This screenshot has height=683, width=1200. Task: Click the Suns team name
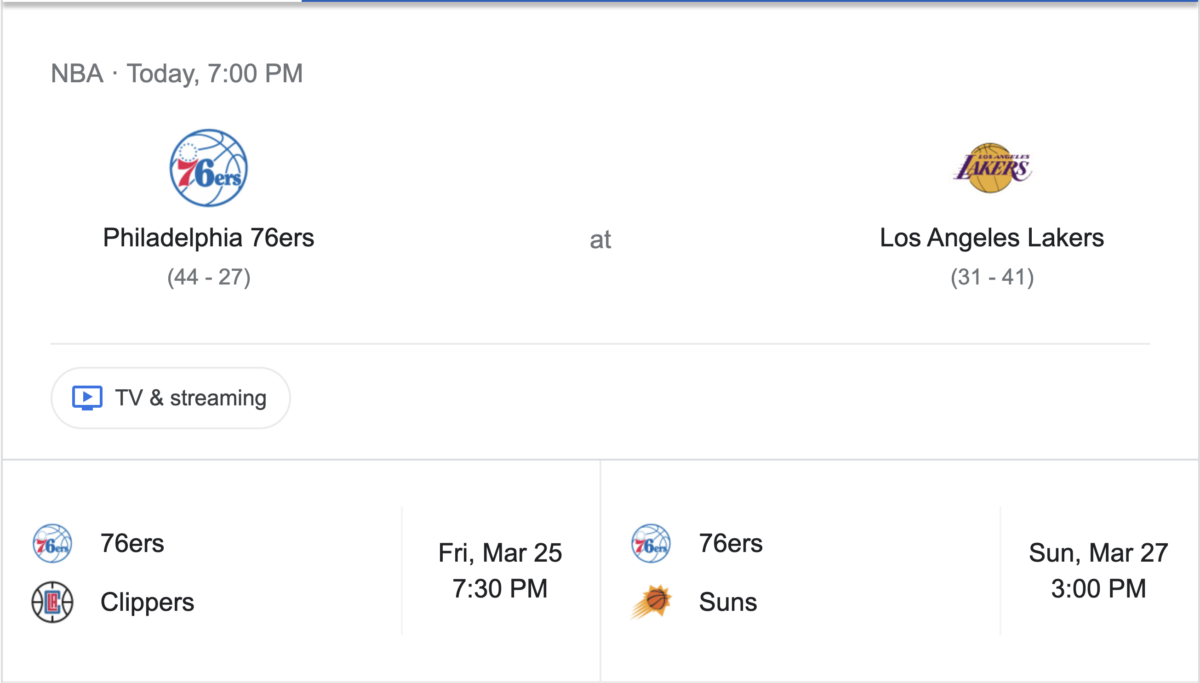728,602
